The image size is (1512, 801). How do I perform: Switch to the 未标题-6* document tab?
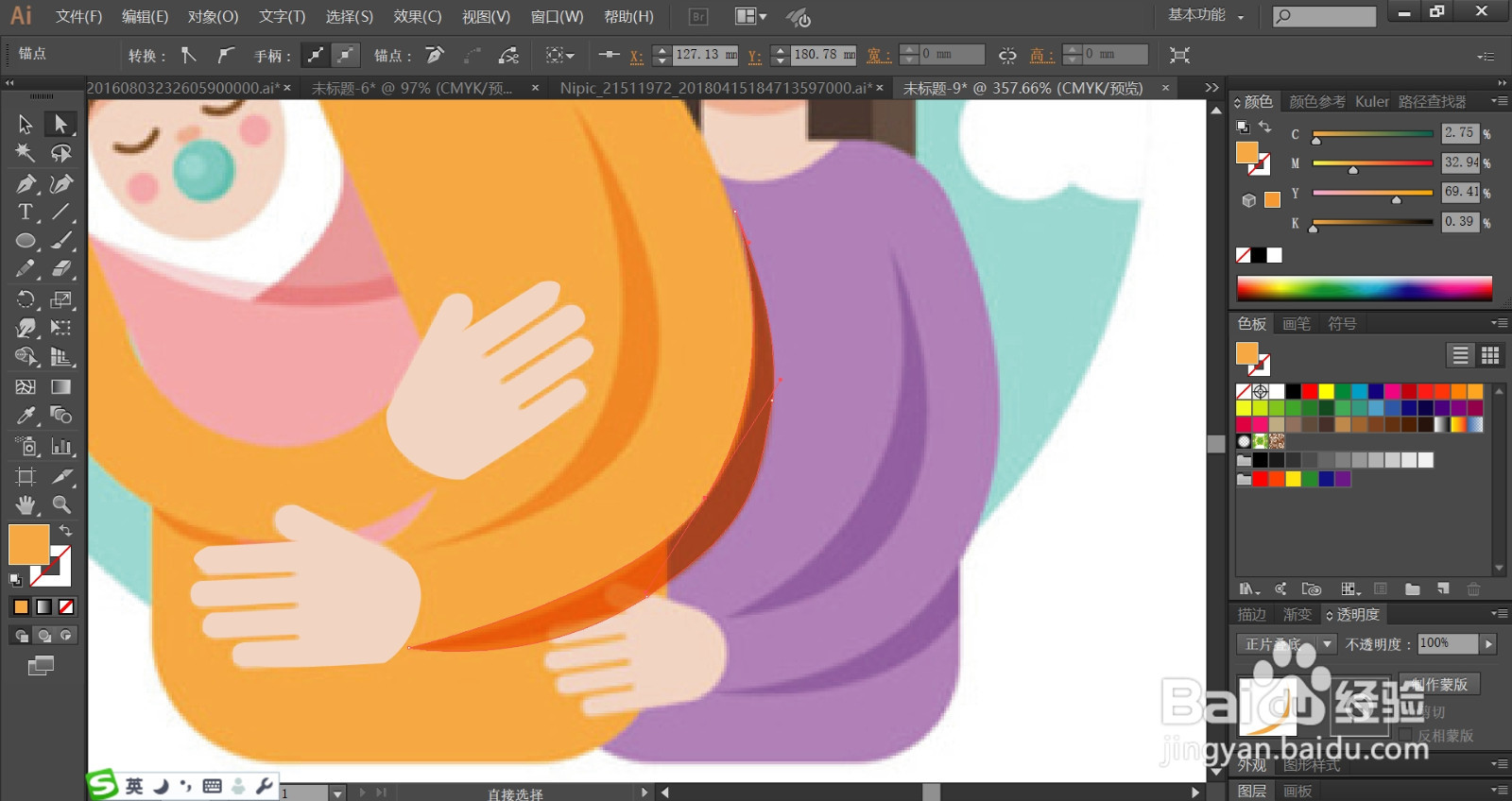click(x=413, y=88)
